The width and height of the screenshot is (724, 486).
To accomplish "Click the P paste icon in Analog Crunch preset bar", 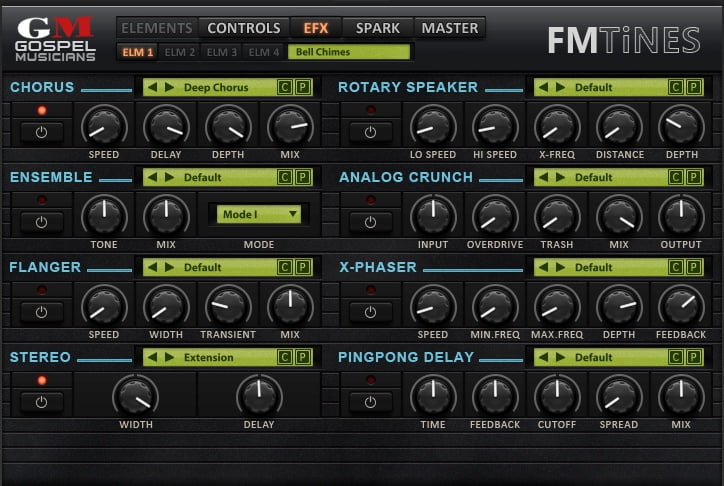I will 694,177.
